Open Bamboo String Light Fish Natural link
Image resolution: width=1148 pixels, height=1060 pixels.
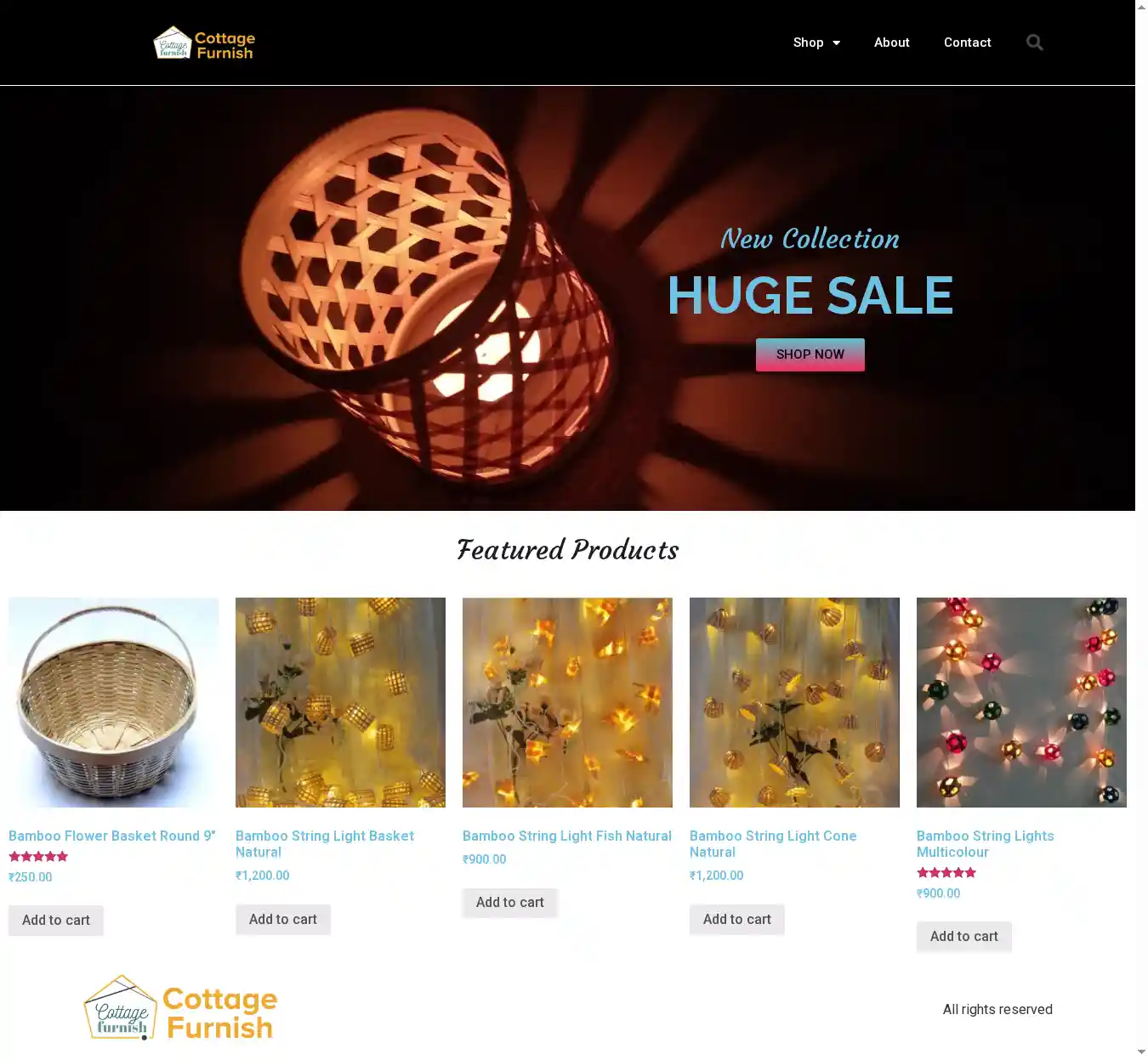click(x=567, y=836)
